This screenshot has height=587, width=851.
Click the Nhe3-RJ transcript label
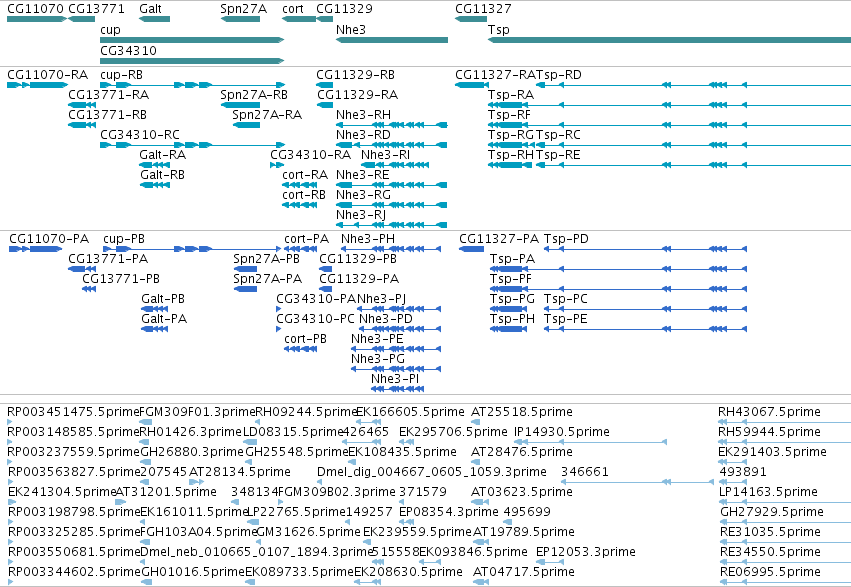coord(361,215)
